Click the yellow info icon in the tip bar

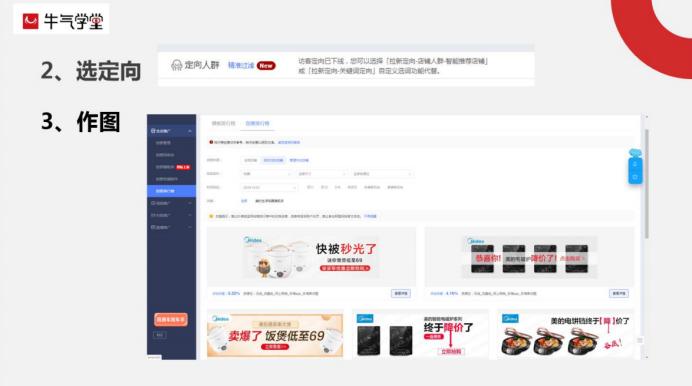point(211,216)
